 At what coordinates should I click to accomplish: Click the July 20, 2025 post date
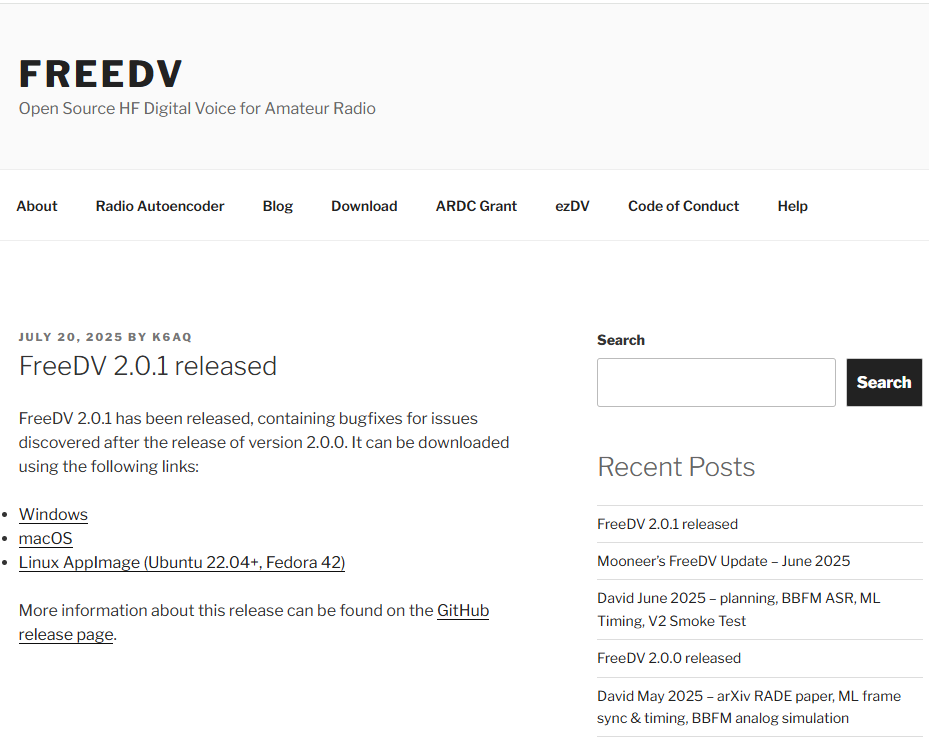[71, 337]
